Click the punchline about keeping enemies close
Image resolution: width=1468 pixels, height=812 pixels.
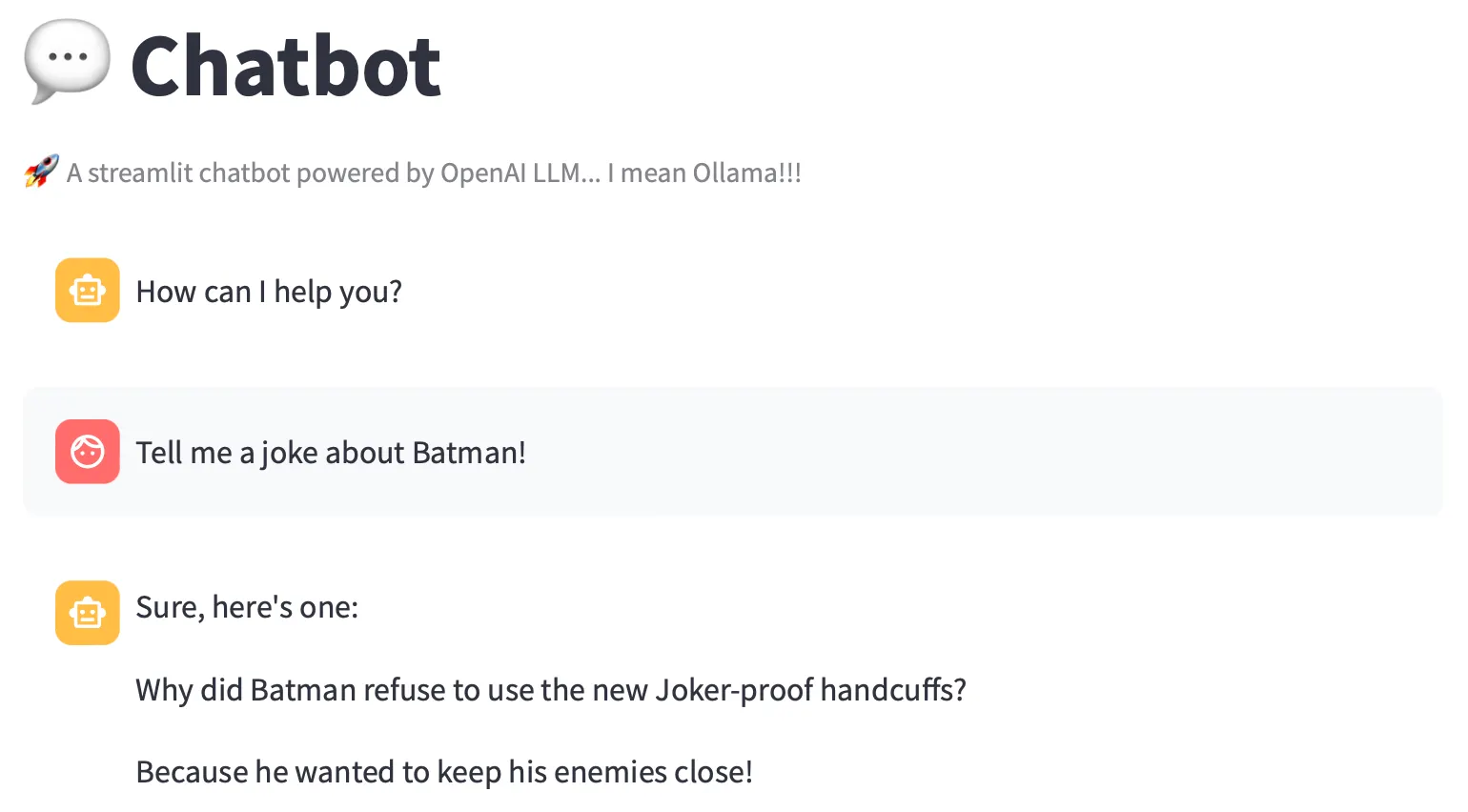point(444,771)
